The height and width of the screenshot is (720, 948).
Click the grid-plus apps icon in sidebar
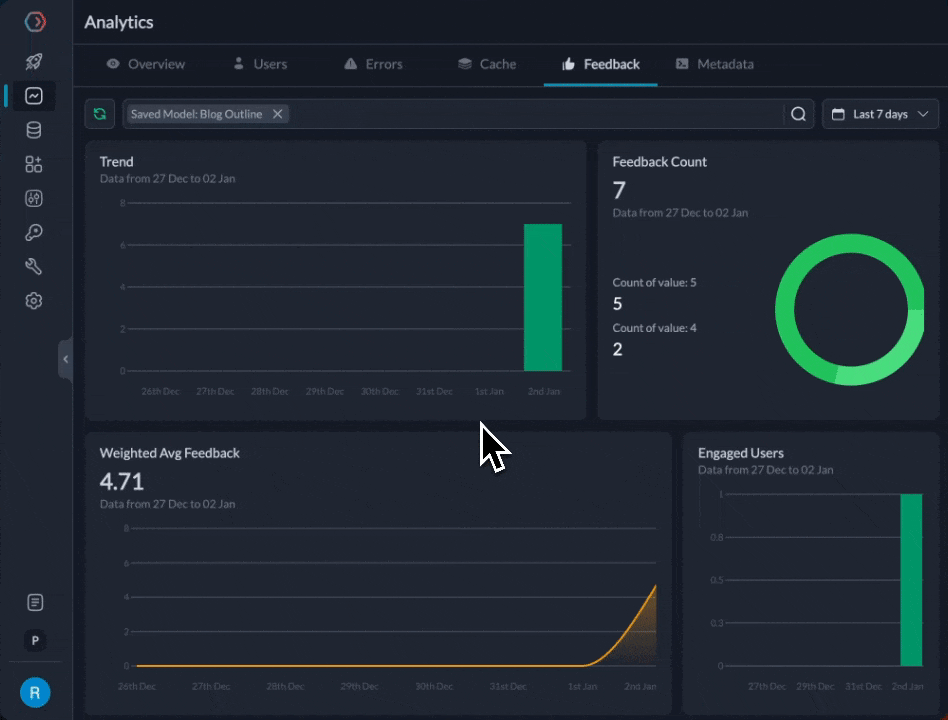click(34, 164)
